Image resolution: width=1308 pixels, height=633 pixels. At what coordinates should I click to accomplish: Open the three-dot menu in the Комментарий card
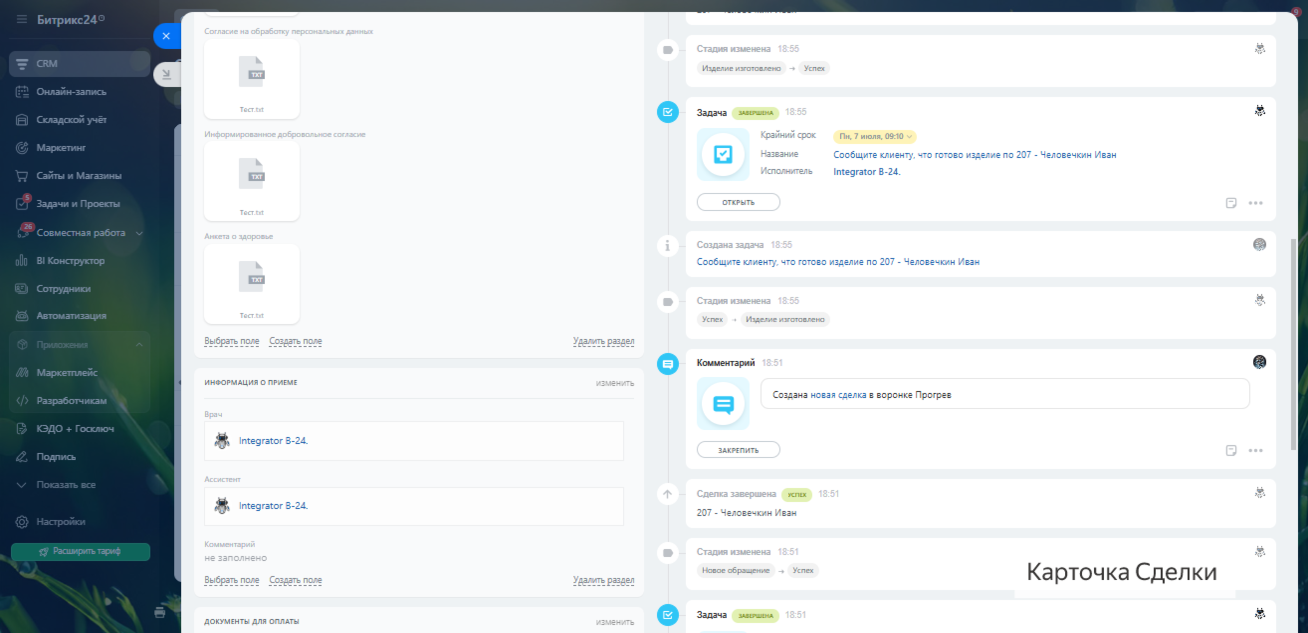click(1256, 451)
